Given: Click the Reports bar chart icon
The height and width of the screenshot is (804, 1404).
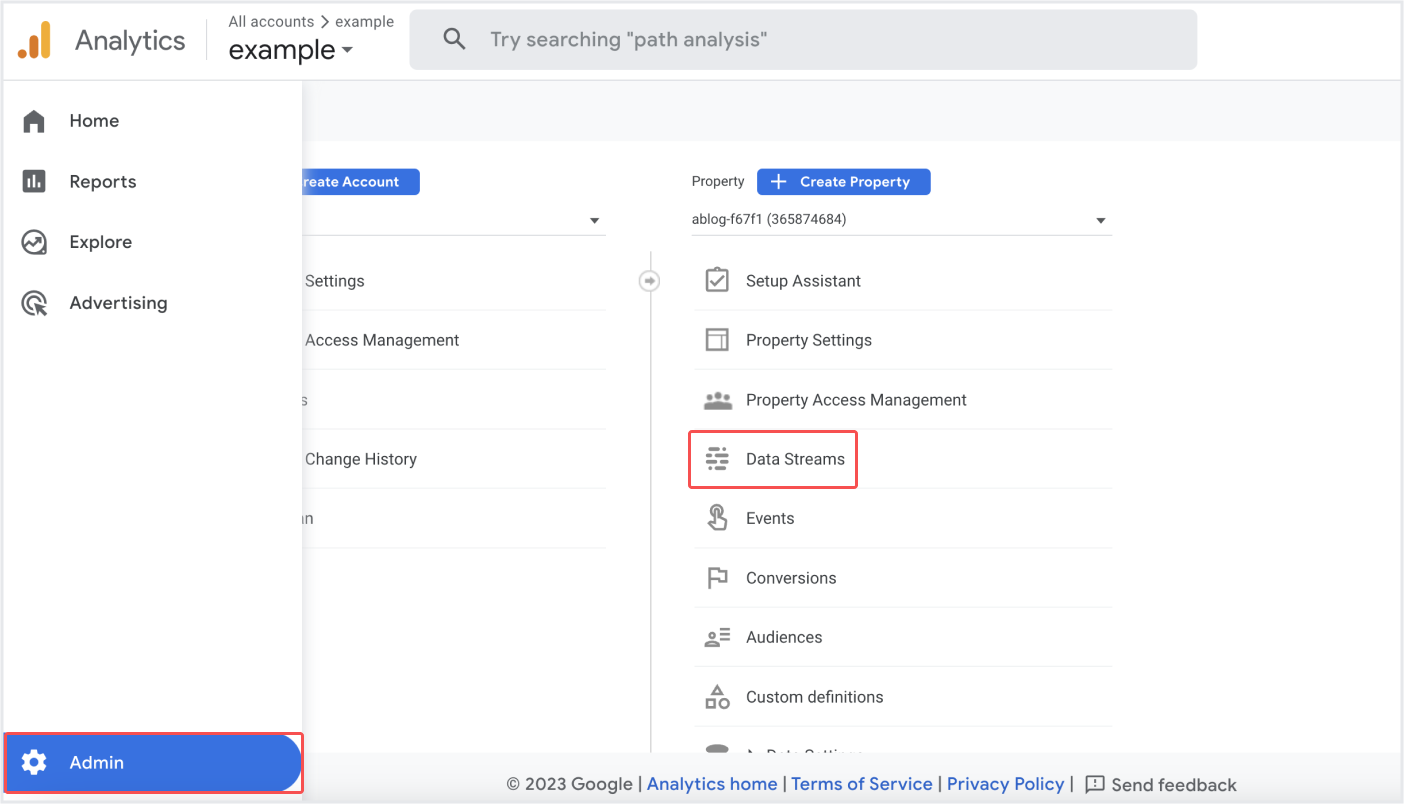Looking at the screenshot, I should 34,181.
